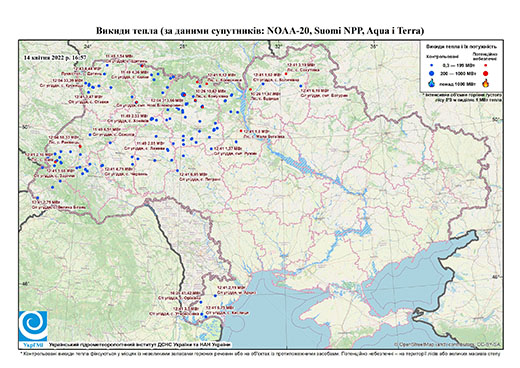Click the date stamp 14 квітня 2022
This screenshot has height=368, width=520.
point(55,57)
